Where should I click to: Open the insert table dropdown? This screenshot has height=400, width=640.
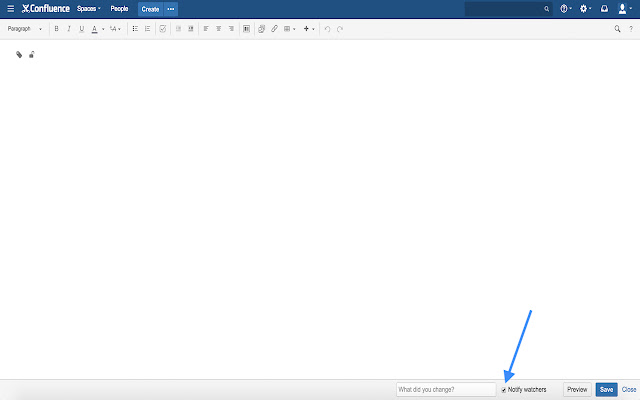289,29
